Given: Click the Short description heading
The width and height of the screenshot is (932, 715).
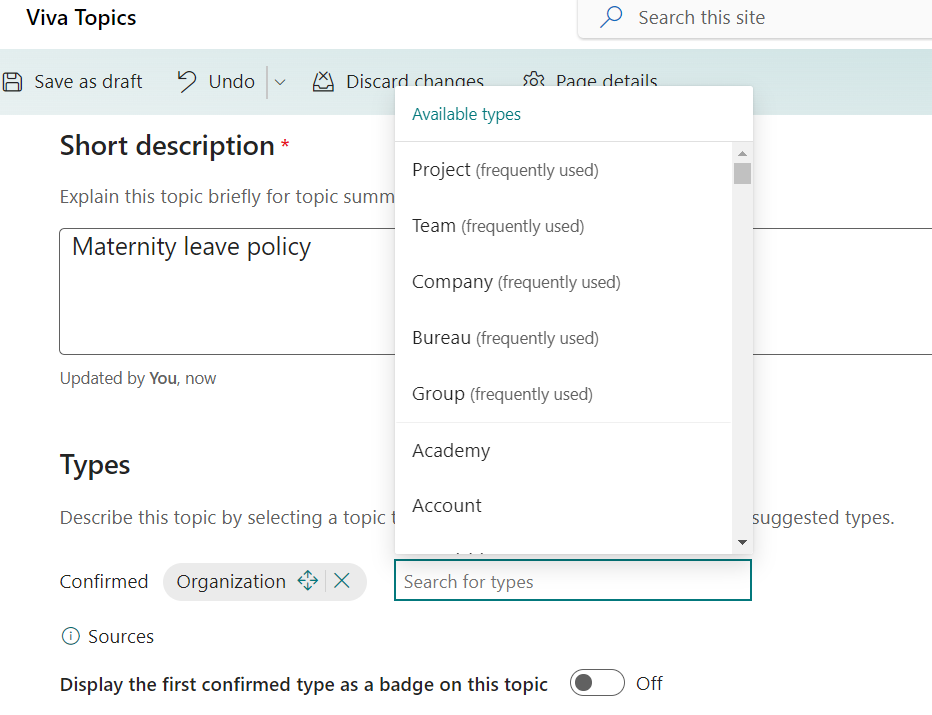Looking at the screenshot, I should pyautogui.click(x=167, y=146).
